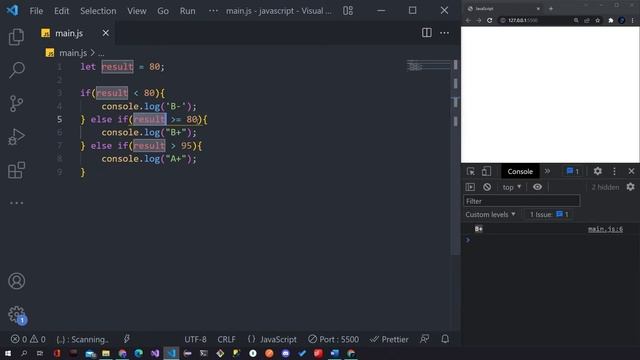Click the let result = 80 code line
This screenshot has height=360, width=640.
click(122, 67)
